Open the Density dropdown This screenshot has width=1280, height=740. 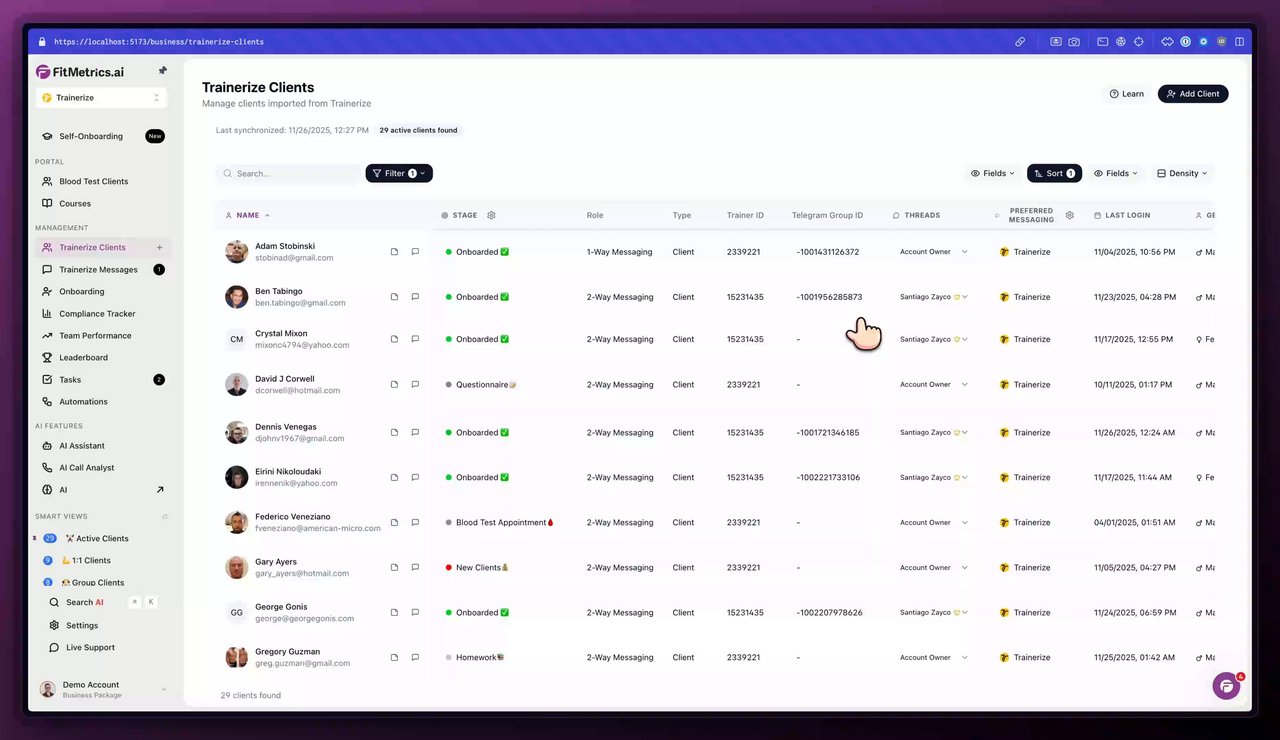click(x=1182, y=173)
